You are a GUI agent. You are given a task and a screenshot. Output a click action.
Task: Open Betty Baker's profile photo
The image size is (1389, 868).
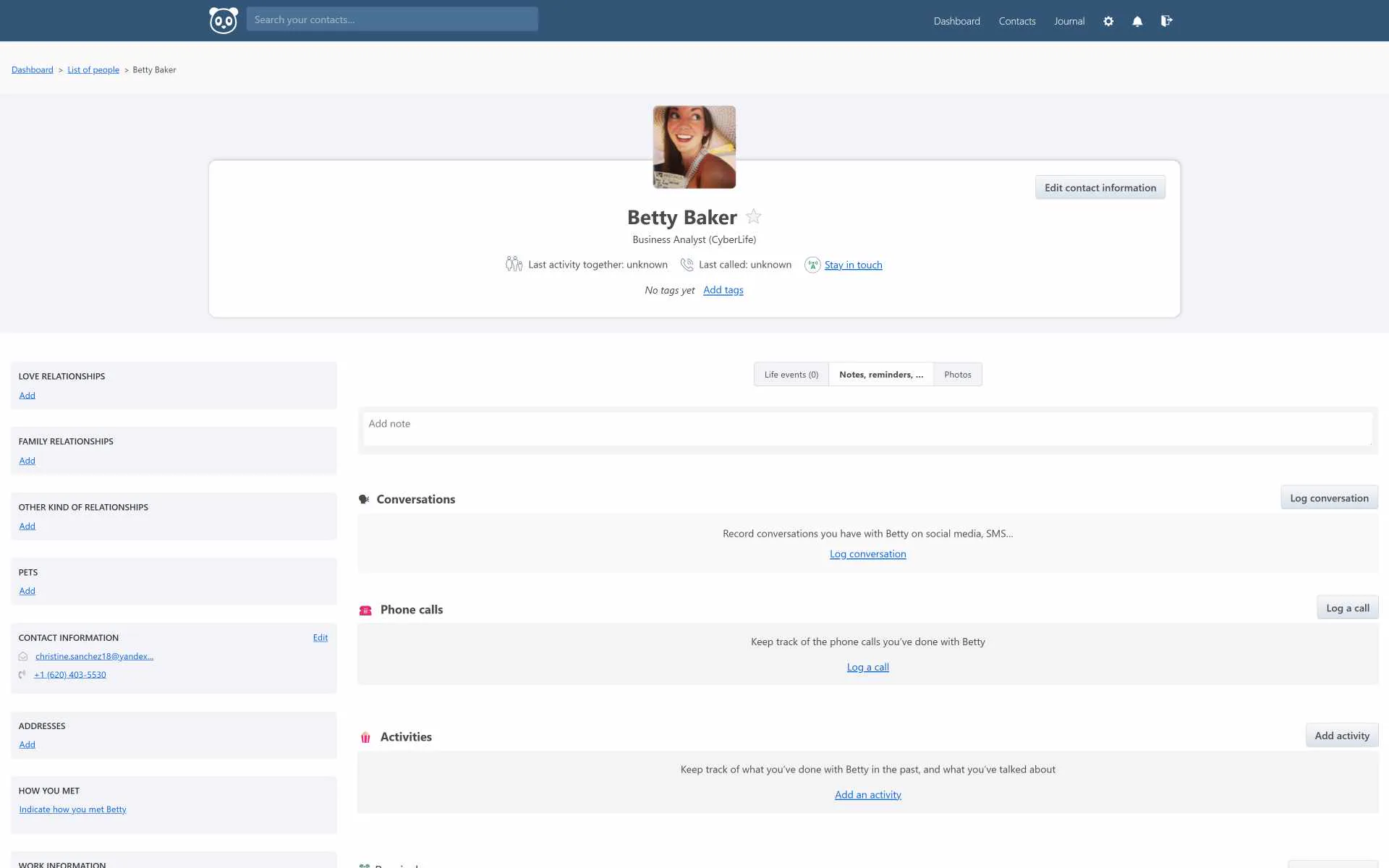694,148
